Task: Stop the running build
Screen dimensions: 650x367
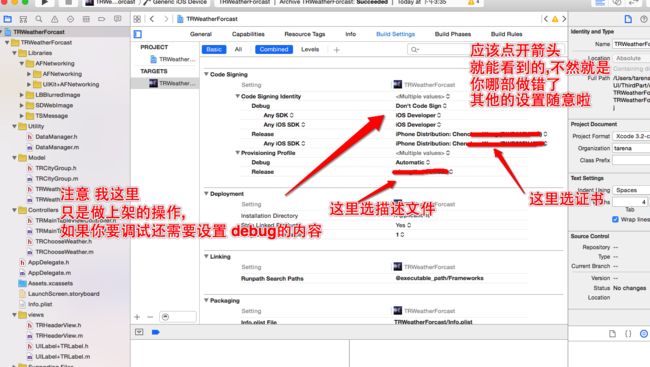Action: 68,2
